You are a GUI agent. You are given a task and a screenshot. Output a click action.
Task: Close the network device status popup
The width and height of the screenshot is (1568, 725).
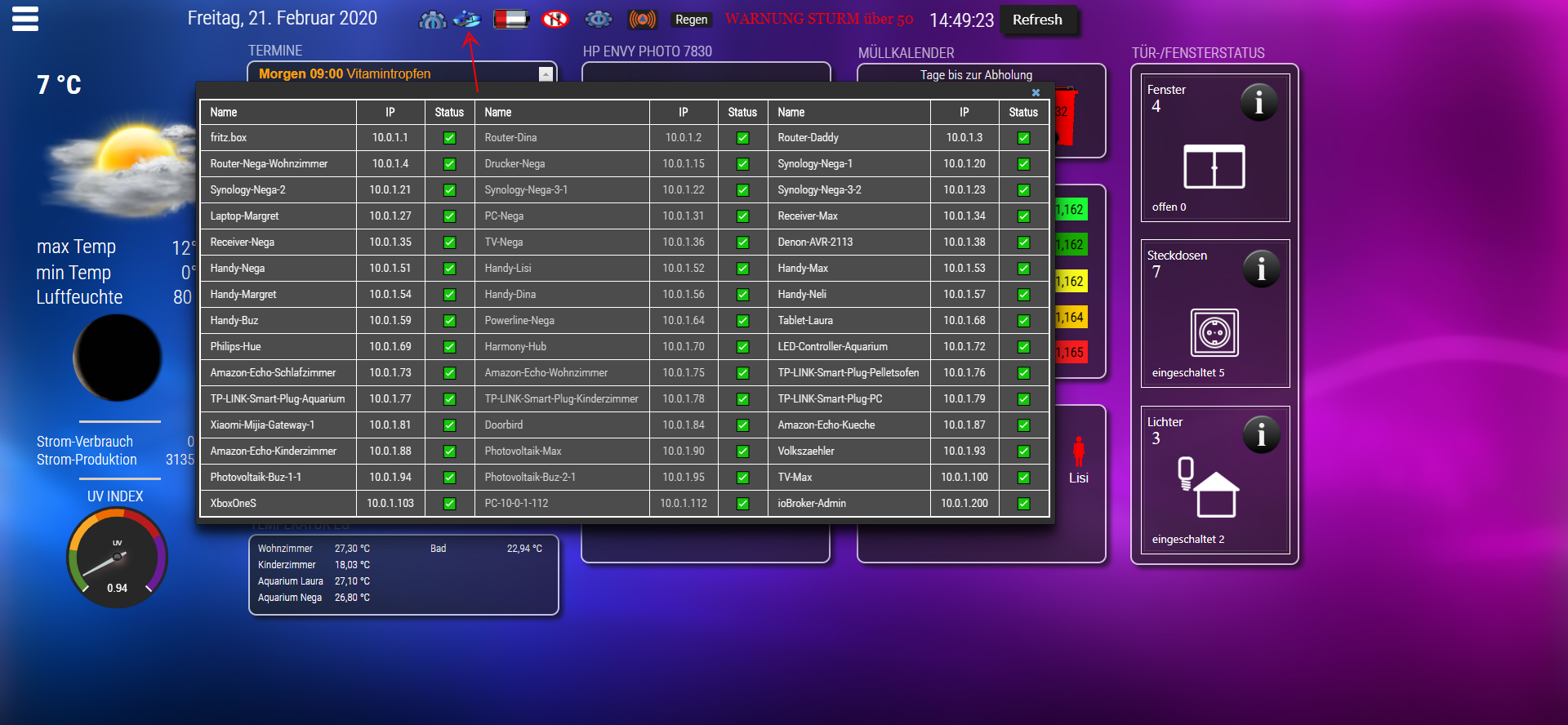point(1036,92)
